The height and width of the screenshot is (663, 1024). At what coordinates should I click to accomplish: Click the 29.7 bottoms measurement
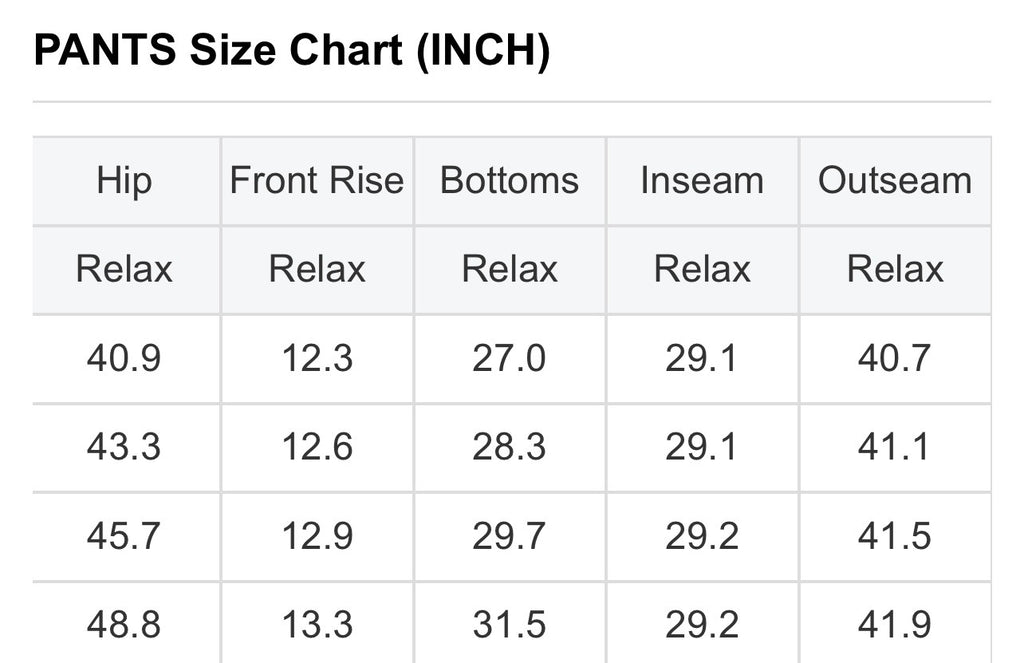point(509,536)
